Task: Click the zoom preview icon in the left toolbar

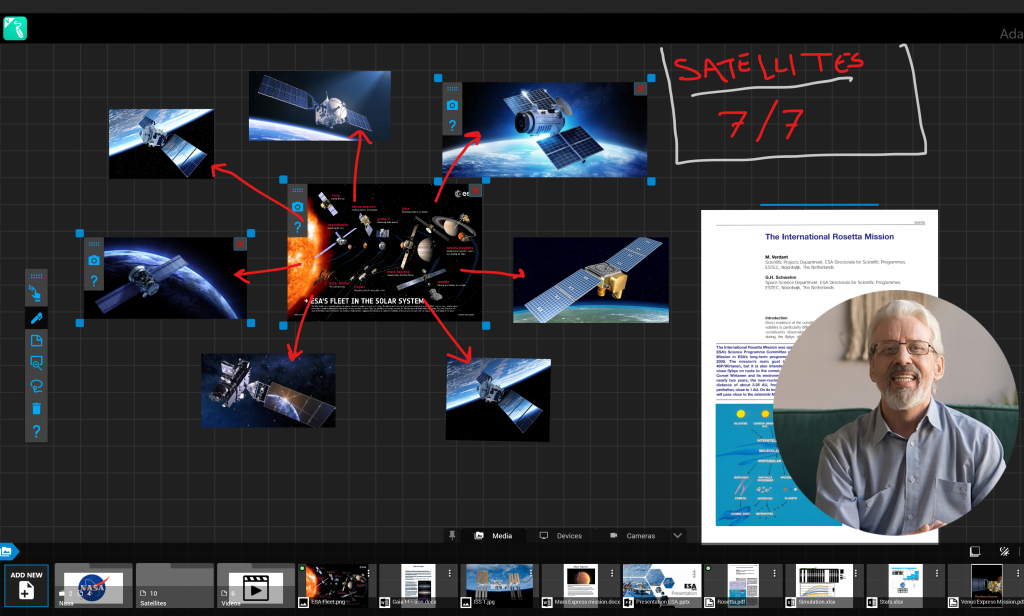Action: (36, 360)
